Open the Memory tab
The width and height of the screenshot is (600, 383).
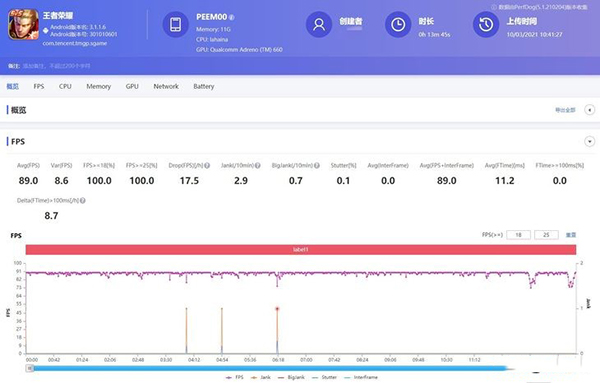click(x=98, y=86)
